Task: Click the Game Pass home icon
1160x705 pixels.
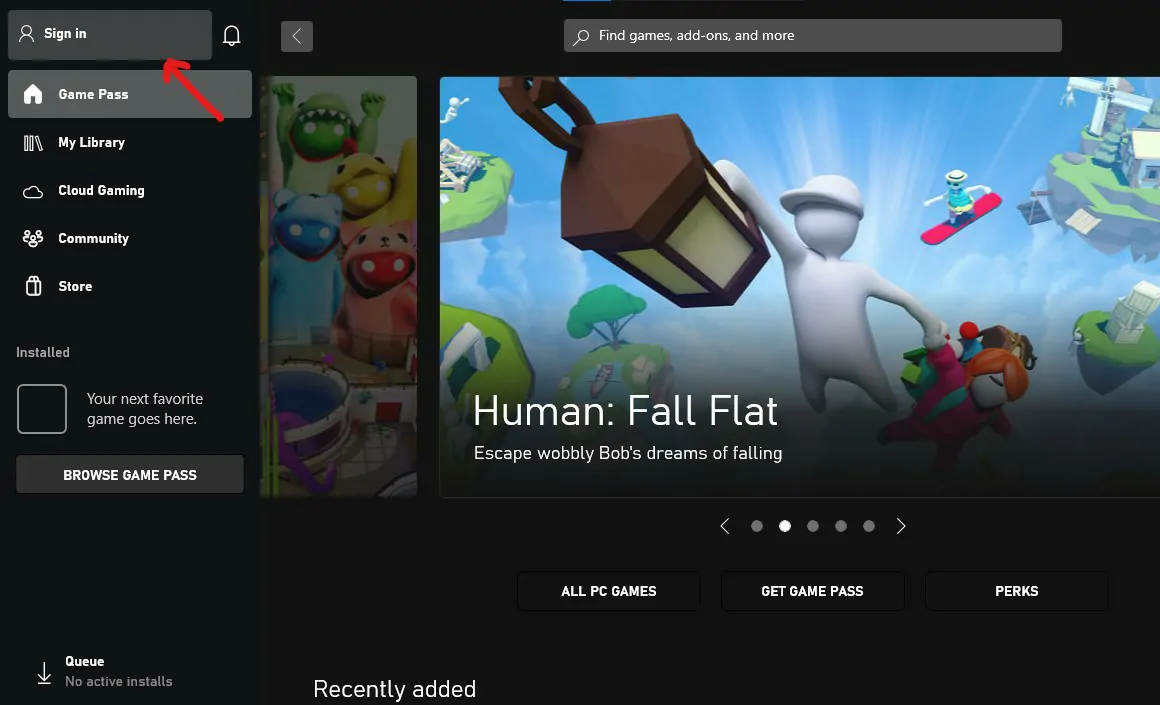Action: pyautogui.click(x=33, y=94)
